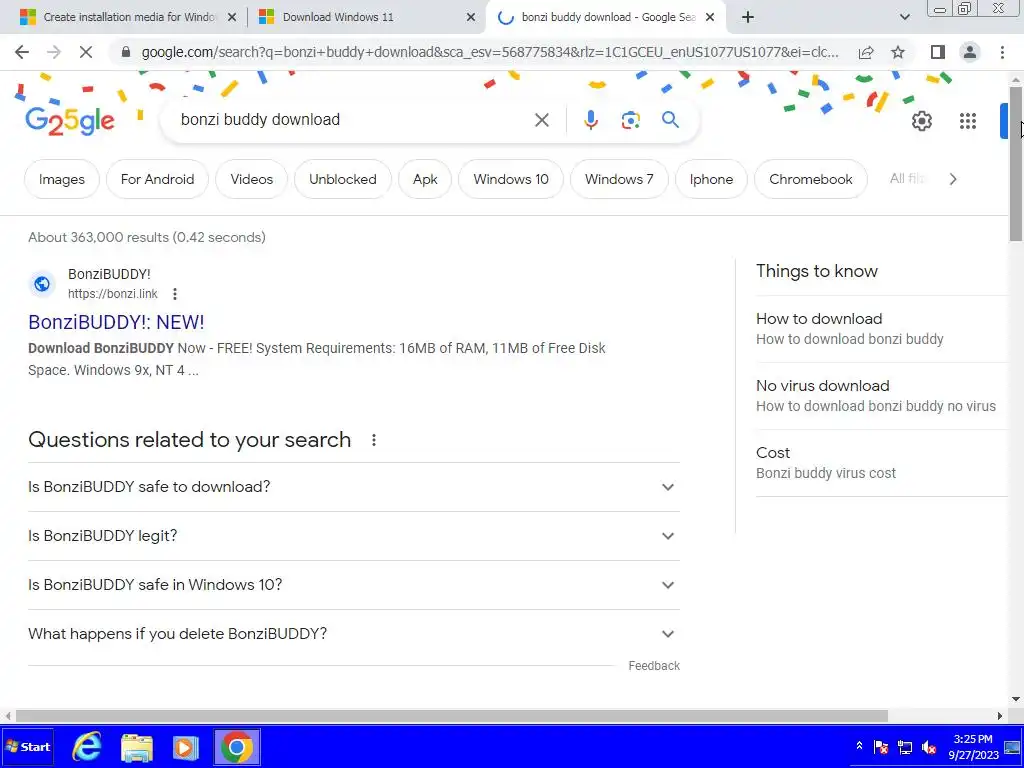
Task: Select the Apk filter chip
Action: [425, 179]
